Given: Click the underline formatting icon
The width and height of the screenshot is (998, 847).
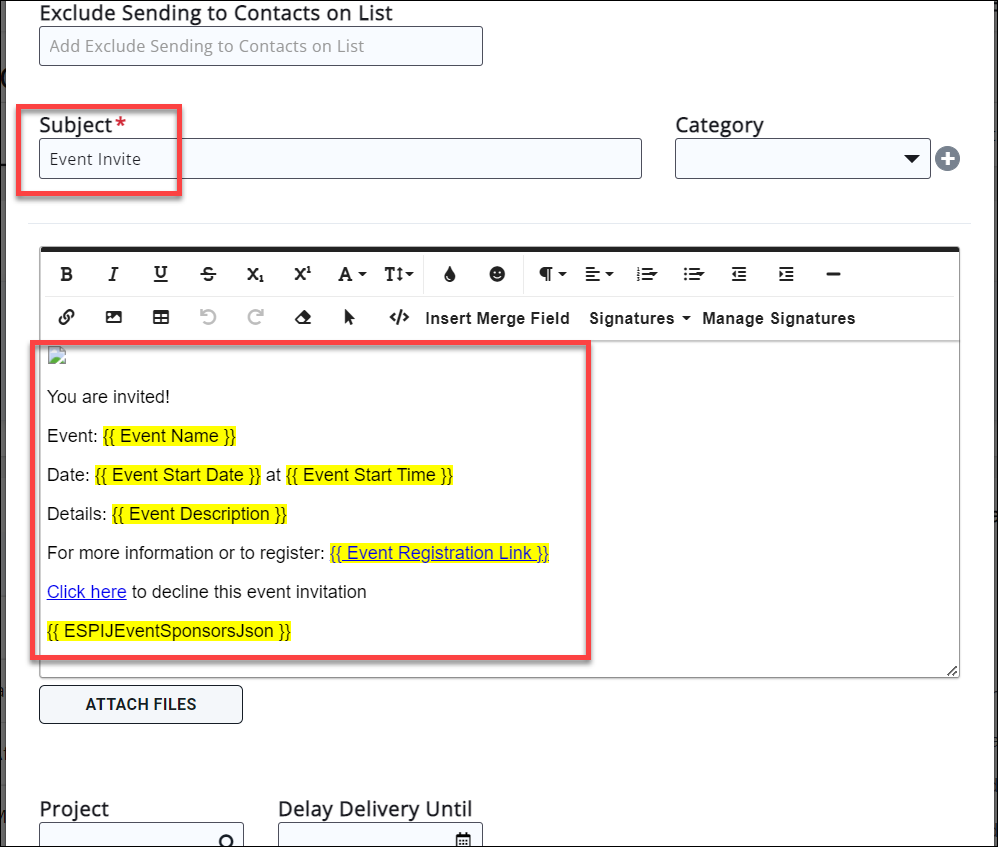Looking at the screenshot, I should click(x=160, y=274).
